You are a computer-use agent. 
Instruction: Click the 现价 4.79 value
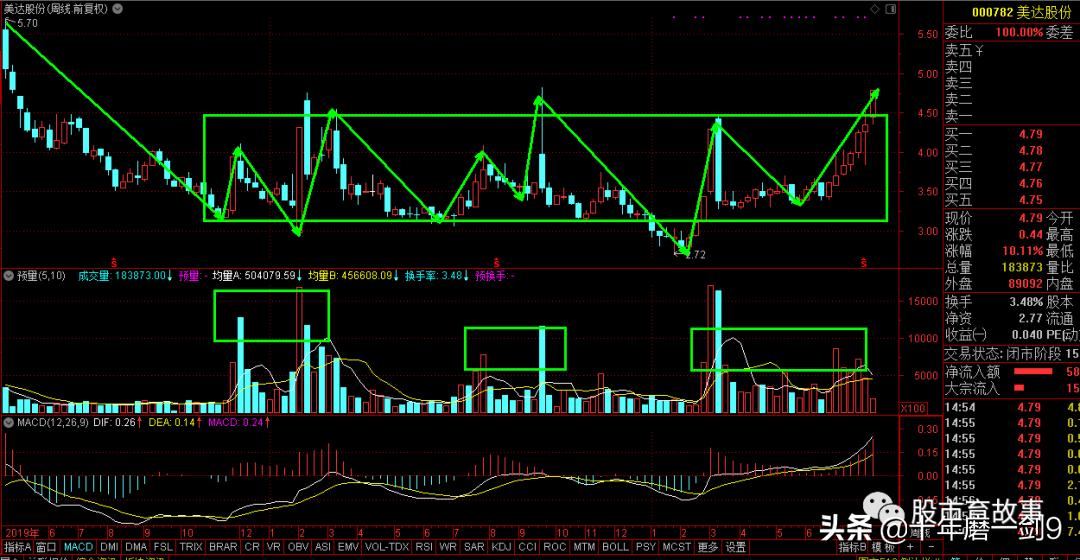[x=1030, y=218]
